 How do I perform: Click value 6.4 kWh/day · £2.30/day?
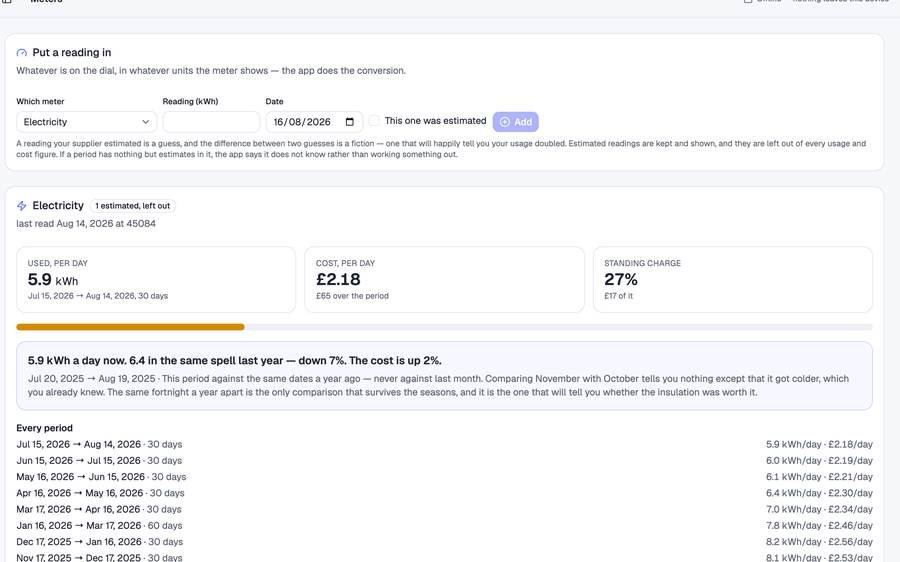(819, 493)
